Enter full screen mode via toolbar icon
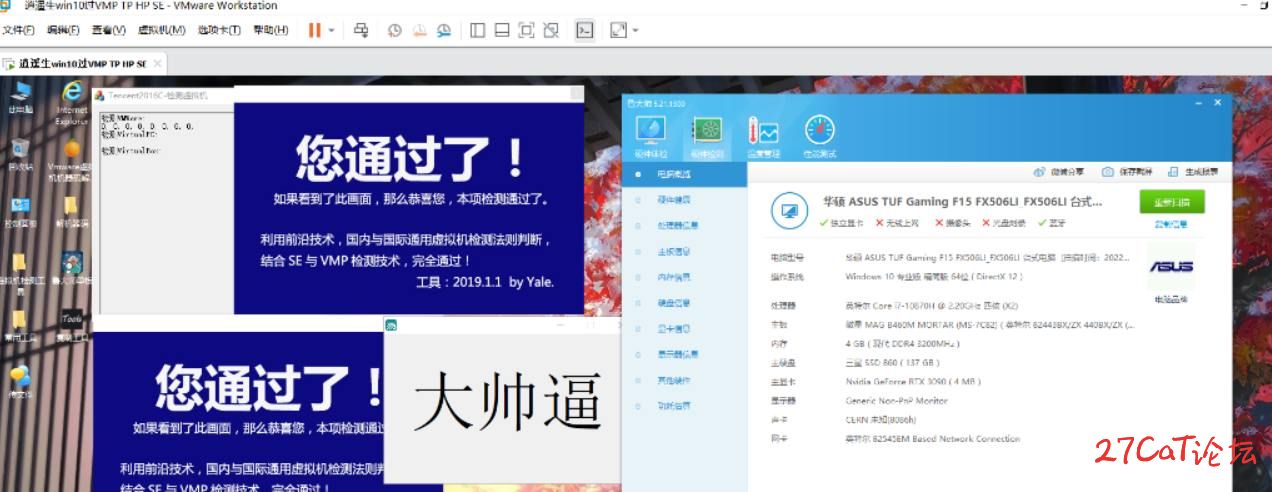 point(527,30)
